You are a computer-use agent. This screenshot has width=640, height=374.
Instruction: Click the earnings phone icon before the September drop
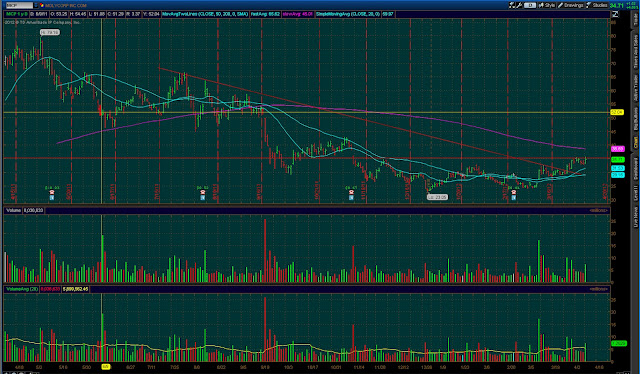tap(202, 192)
